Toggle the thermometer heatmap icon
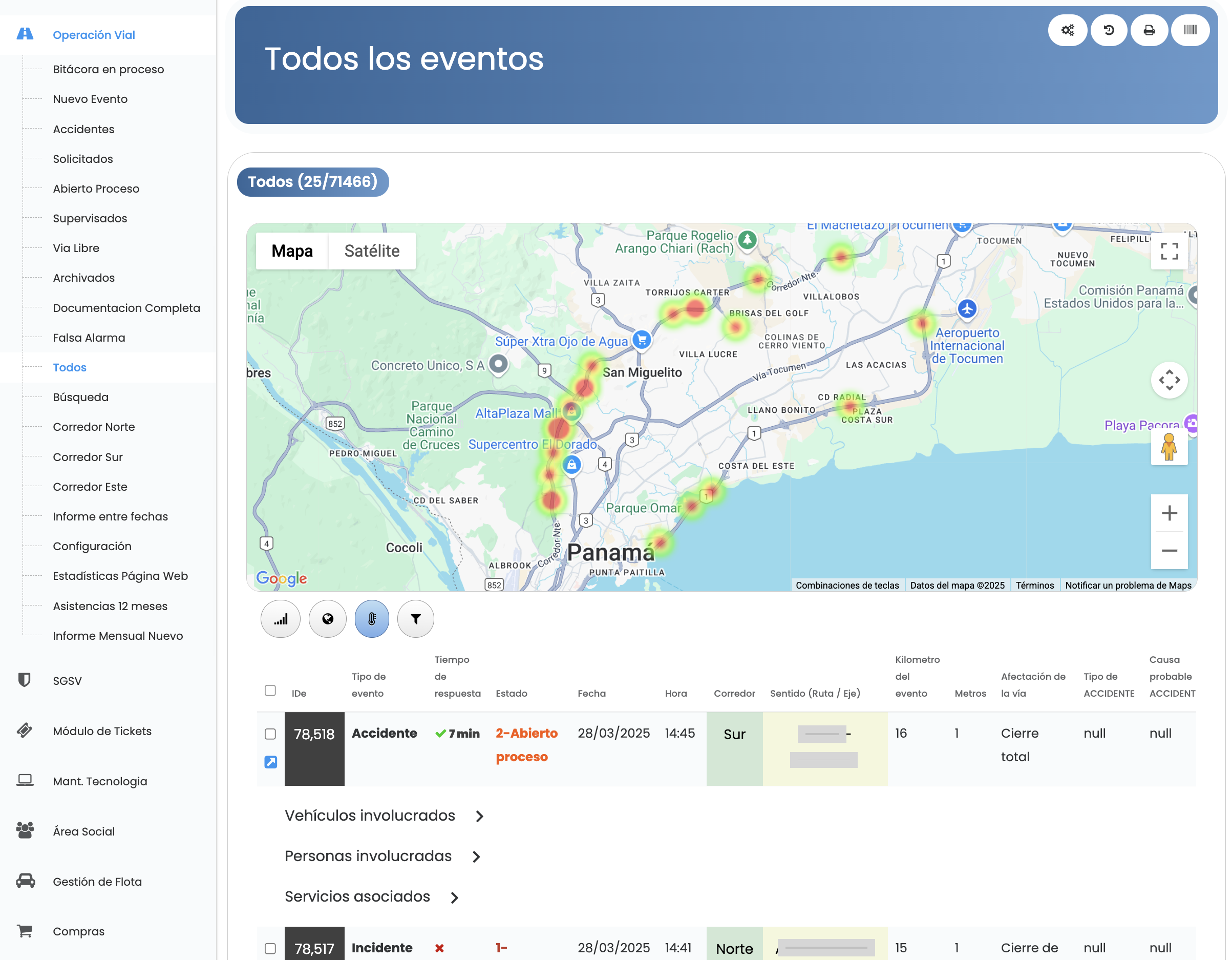 click(x=371, y=618)
